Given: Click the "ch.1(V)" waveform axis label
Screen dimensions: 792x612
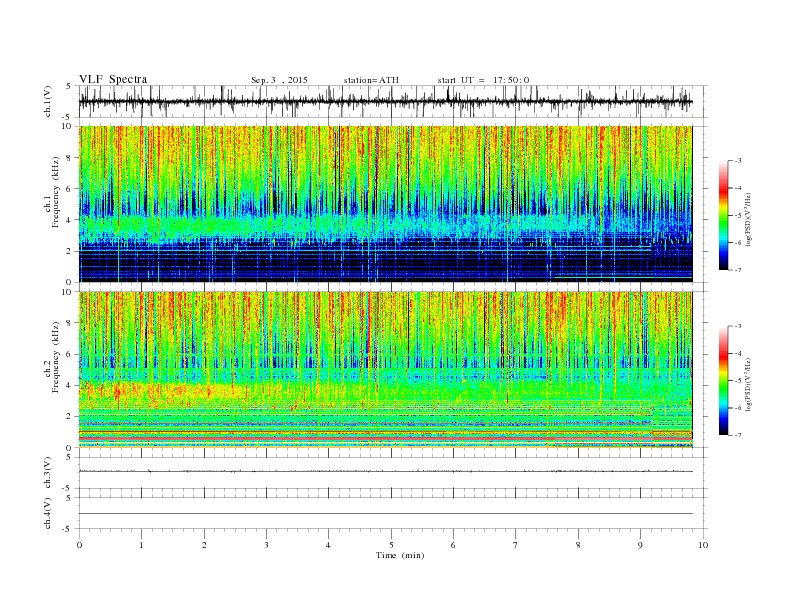Looking at the screenshot, I should (x=47, y=101).
